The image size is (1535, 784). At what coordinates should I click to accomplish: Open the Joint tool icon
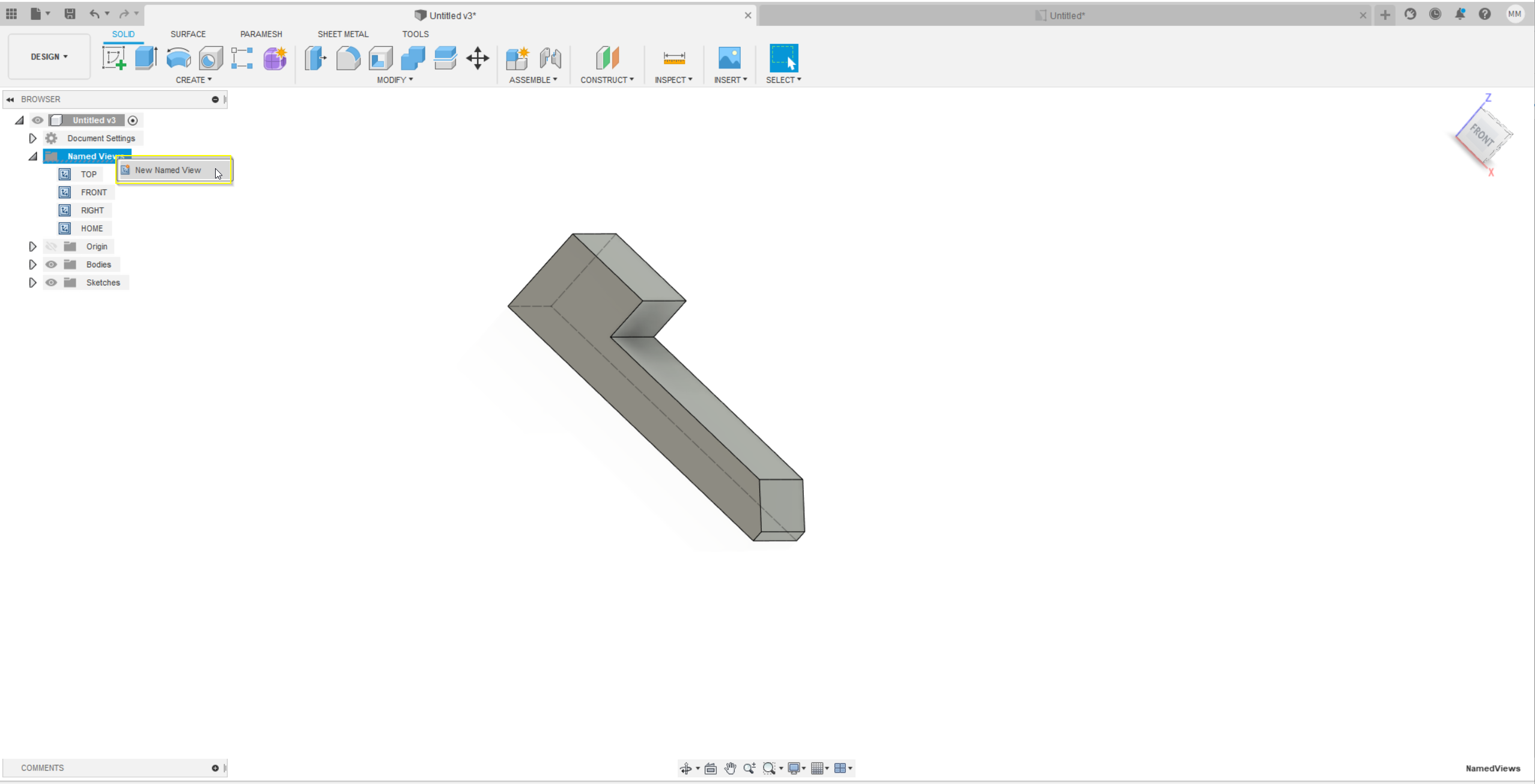tap(550, 58)
